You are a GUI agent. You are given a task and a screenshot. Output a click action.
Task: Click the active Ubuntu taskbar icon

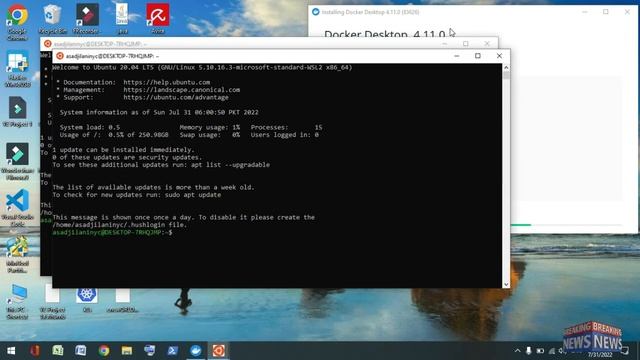click(218, 351)
